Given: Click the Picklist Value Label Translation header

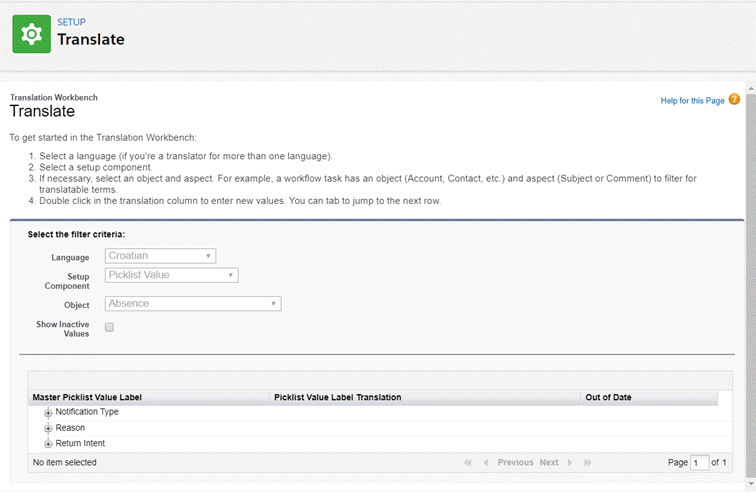Looking at the screenshot, I should (337, 397).
